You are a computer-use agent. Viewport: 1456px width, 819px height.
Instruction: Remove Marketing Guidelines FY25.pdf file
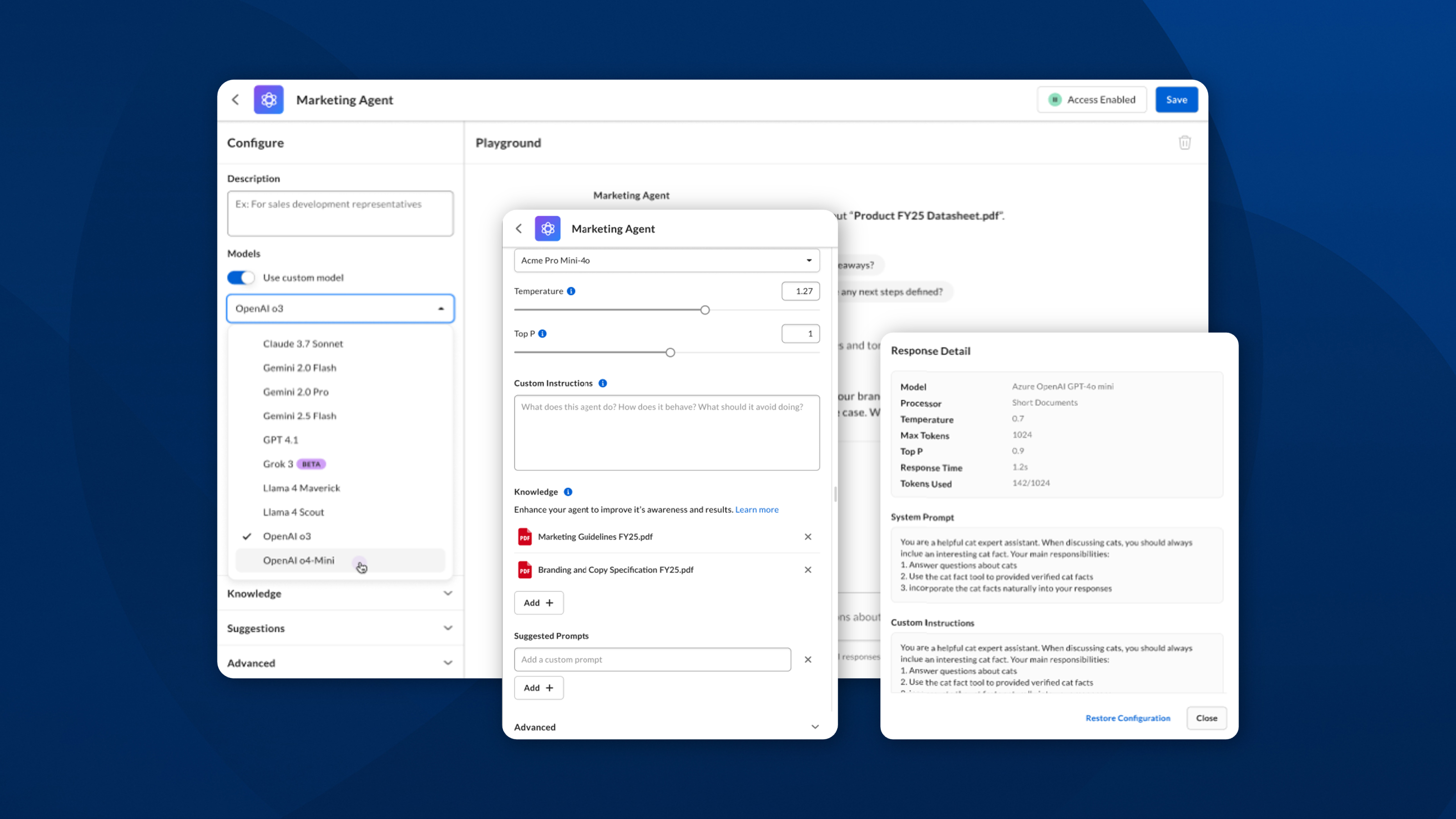(808, 536)
